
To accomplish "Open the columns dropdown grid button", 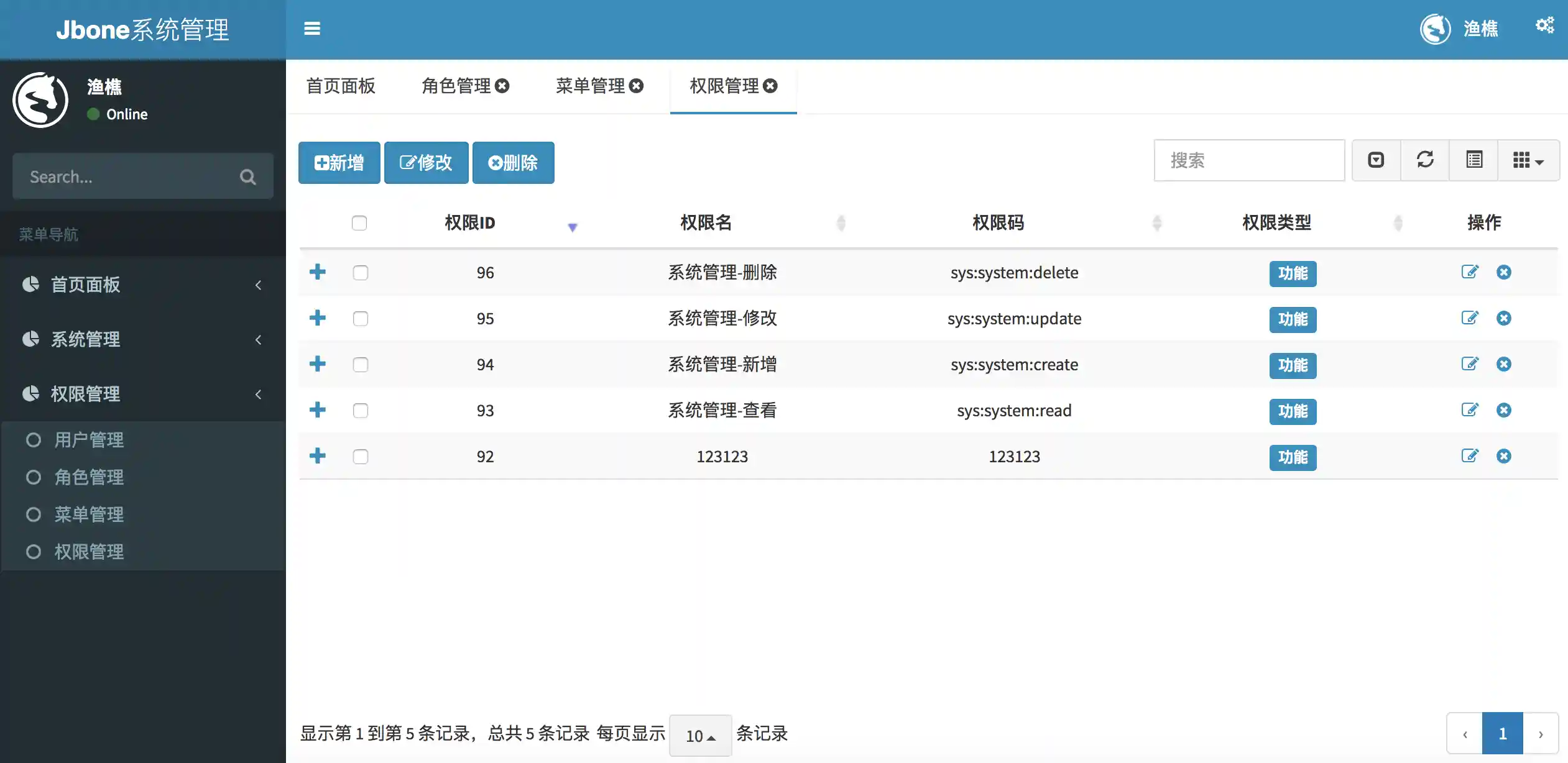I will pos(1528,160).
